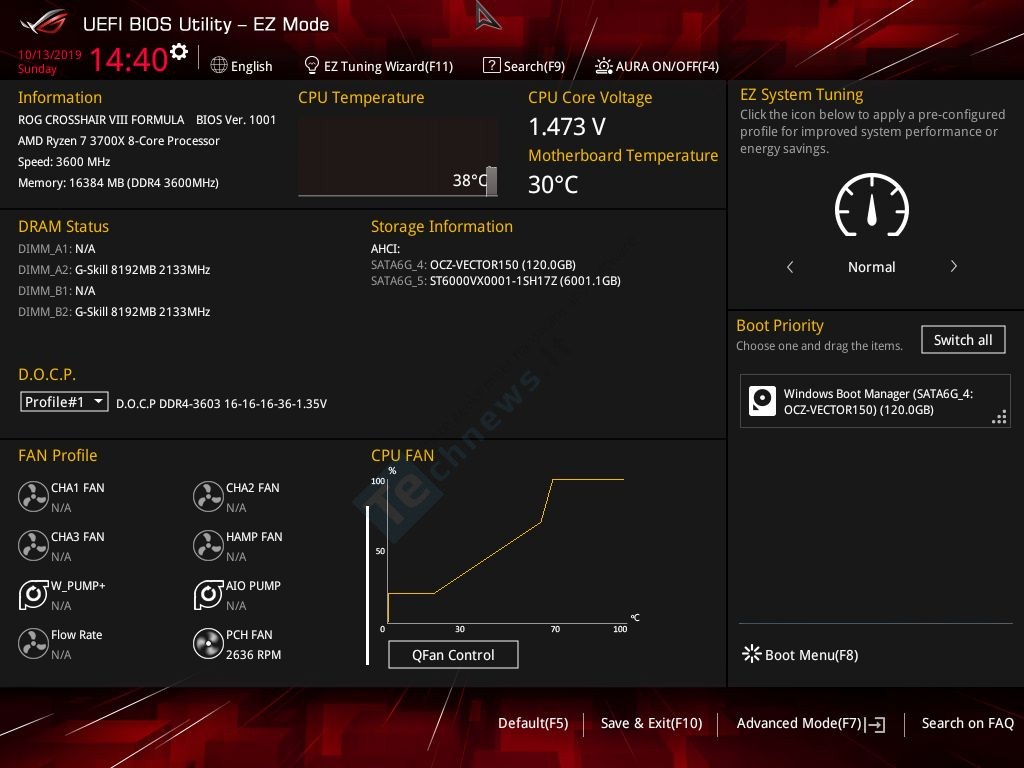Click Save & Exit(F10)
Viewport: 1024px width, 768px height.
click(651, 723)
